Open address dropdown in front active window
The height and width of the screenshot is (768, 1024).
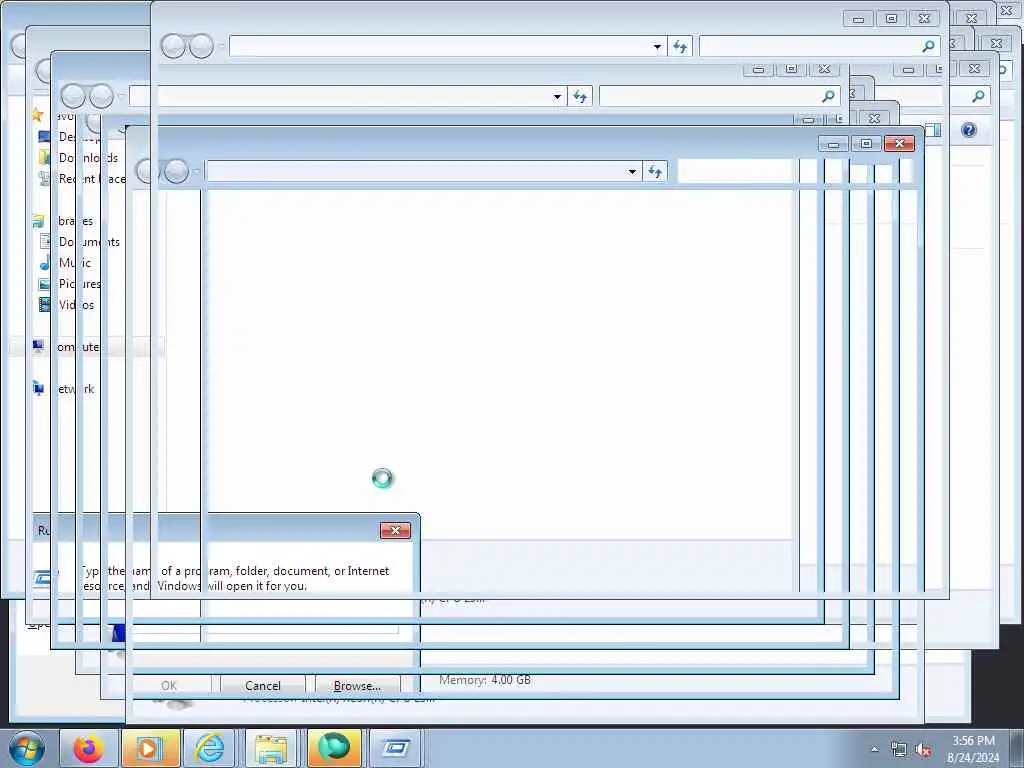[x=632, y=172]
